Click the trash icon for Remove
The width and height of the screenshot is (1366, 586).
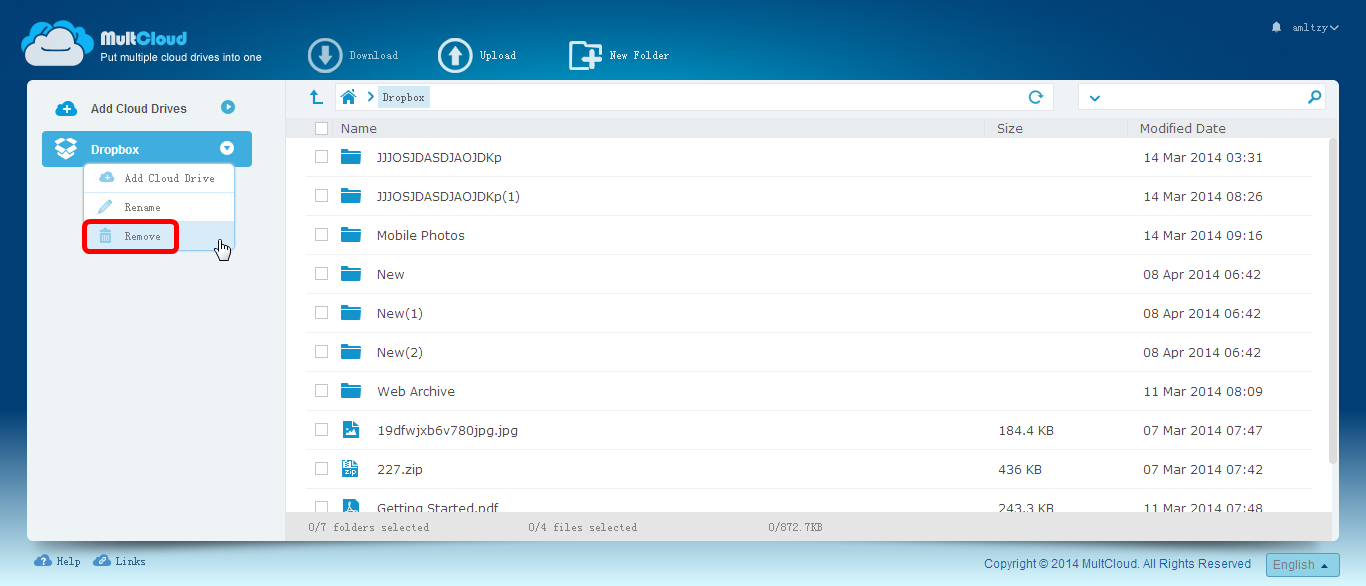pyautogui.click(x=105, y=236)
